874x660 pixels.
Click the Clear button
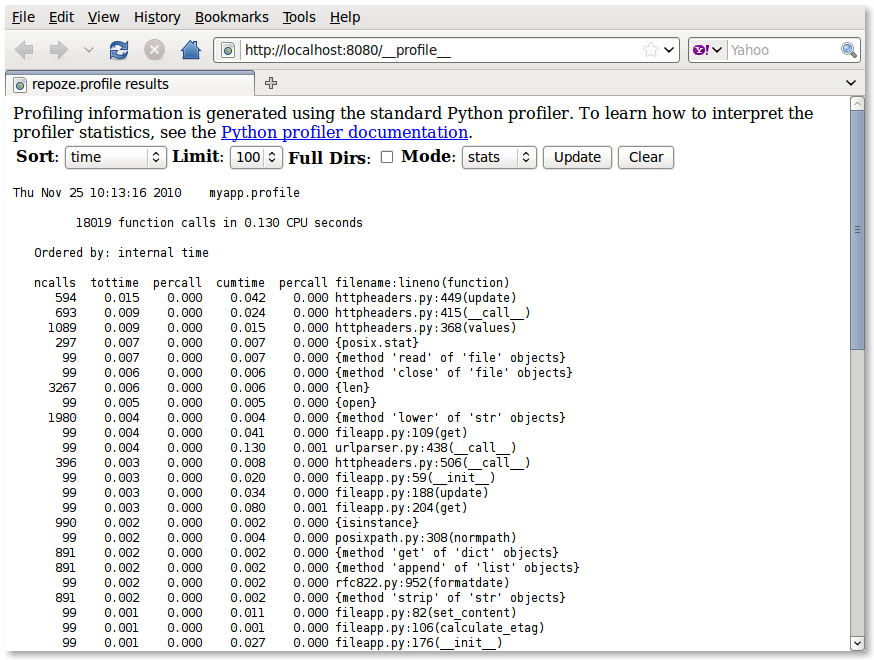coord(646,157)
